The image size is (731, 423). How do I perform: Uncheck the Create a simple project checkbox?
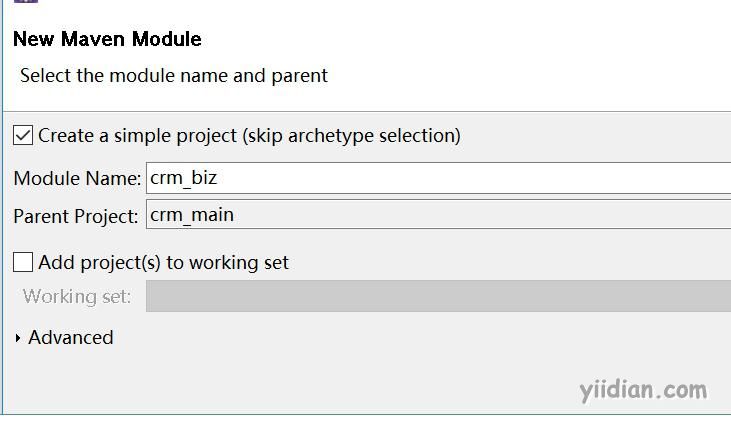pos(23,135)
